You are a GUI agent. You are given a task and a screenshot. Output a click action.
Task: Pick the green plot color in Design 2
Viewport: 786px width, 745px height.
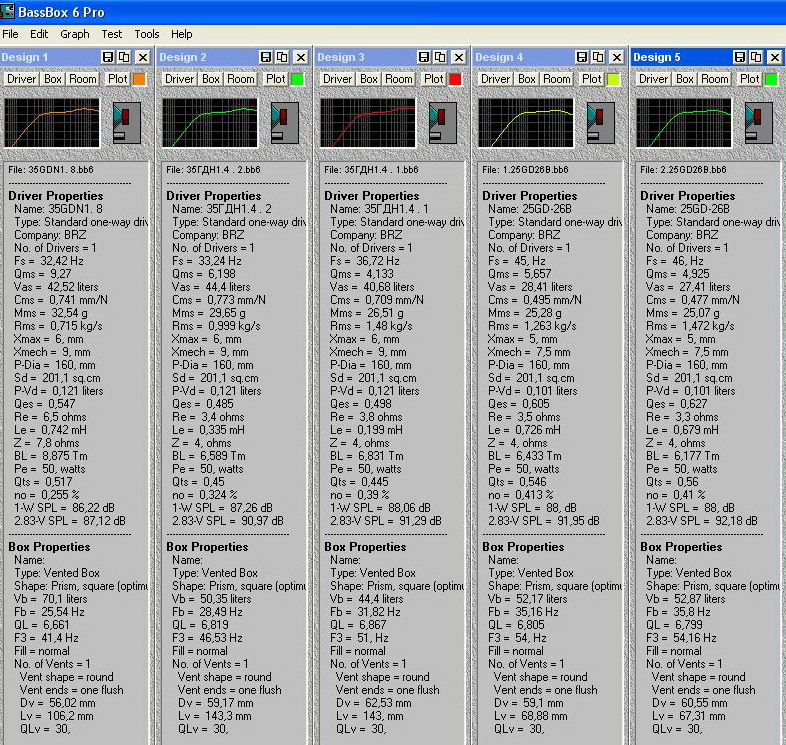click(297, 79)
